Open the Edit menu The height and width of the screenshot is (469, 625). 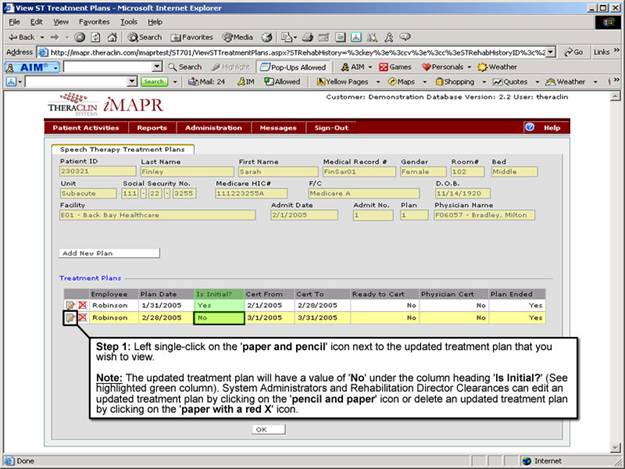36,22
